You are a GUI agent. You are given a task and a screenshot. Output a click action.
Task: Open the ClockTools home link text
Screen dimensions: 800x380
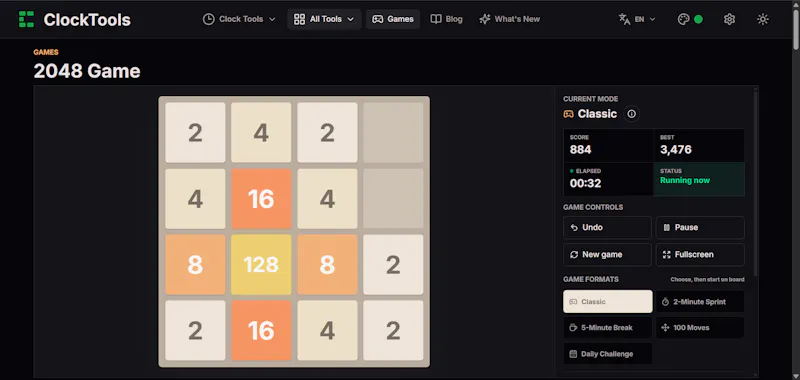pyautogui.click(x=87, y=19)
